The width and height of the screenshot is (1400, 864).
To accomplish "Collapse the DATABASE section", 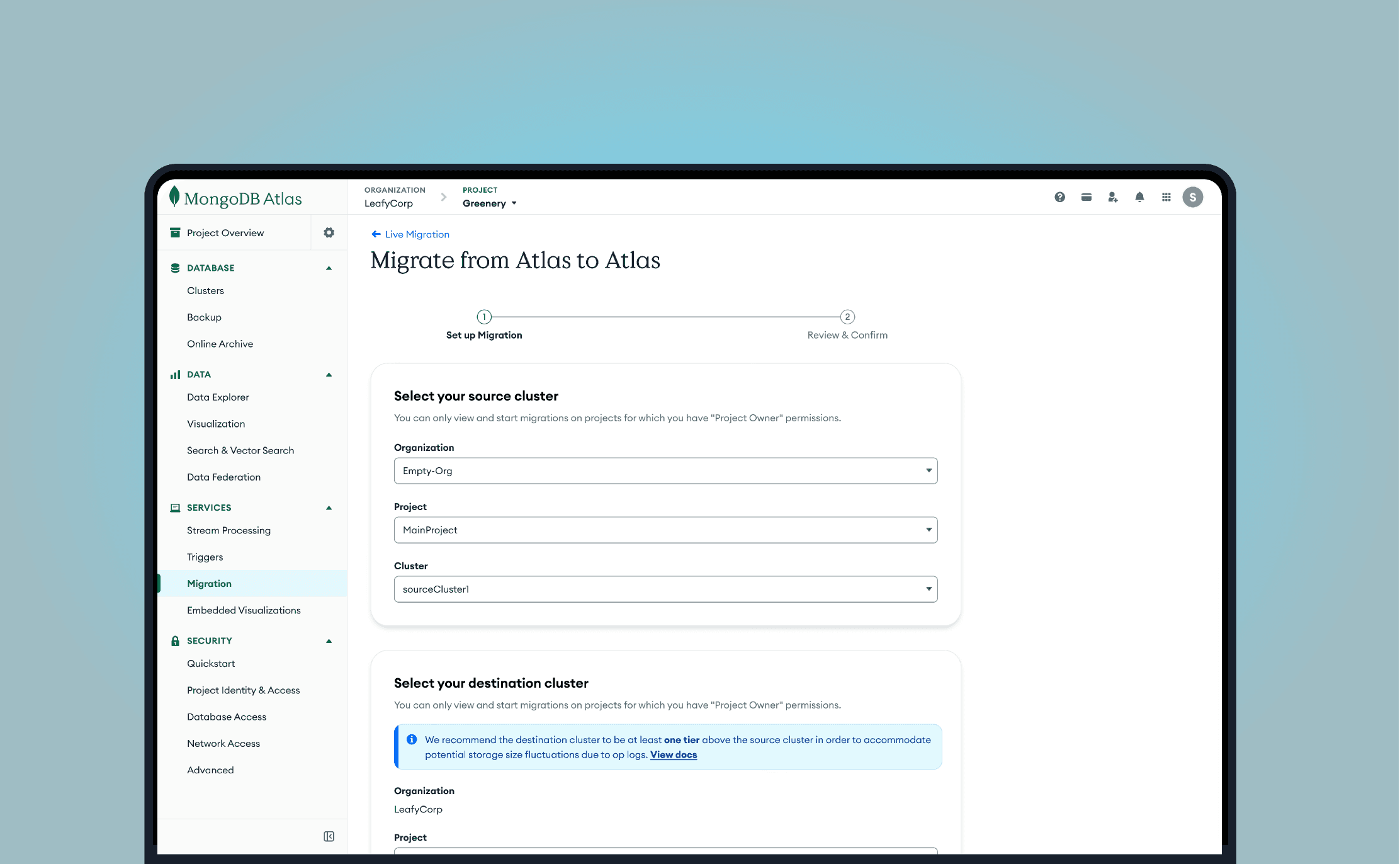I will point(329,268).
